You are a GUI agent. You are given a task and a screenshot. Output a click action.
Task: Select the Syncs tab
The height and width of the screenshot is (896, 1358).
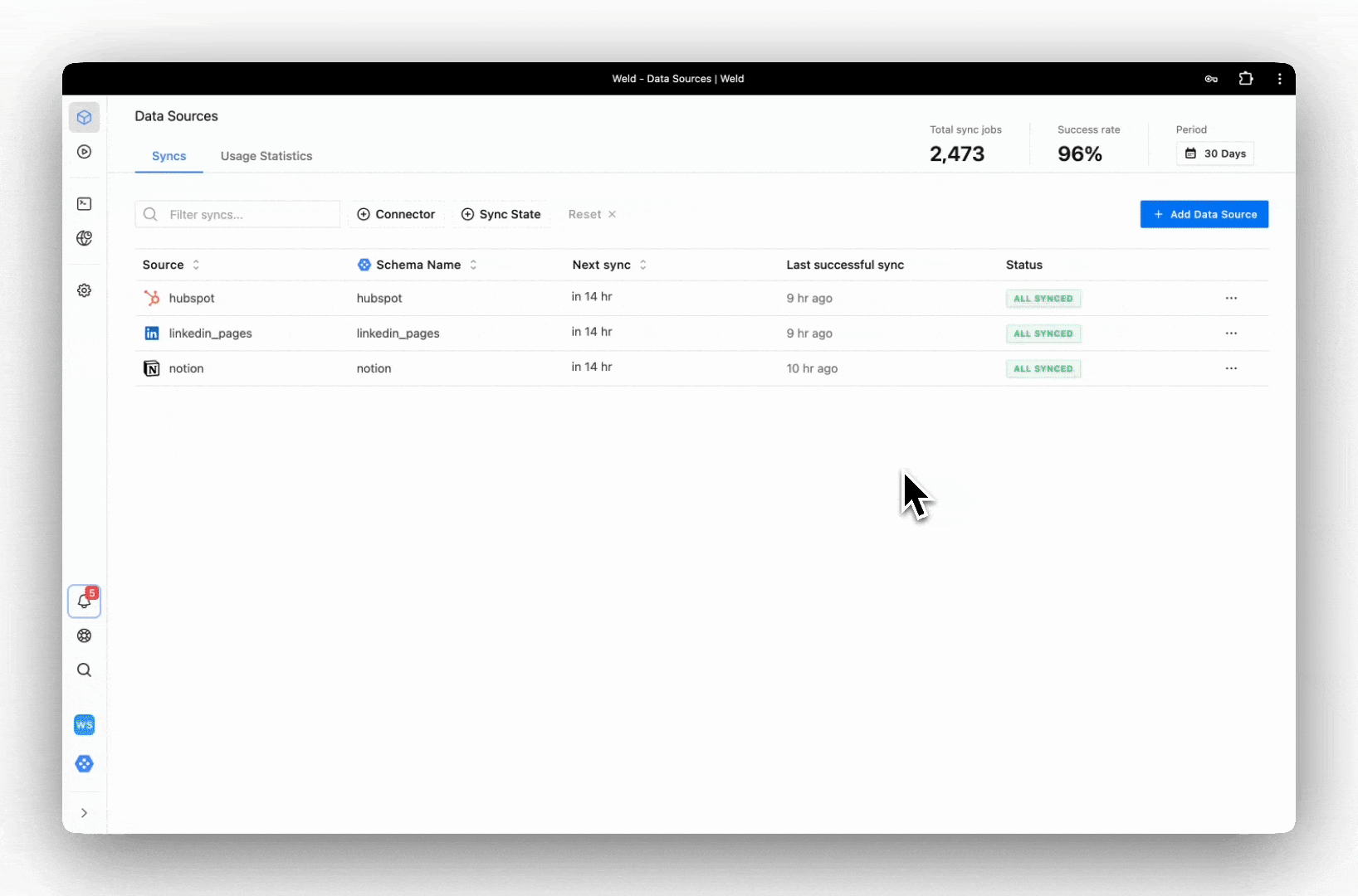coord(169,156)
